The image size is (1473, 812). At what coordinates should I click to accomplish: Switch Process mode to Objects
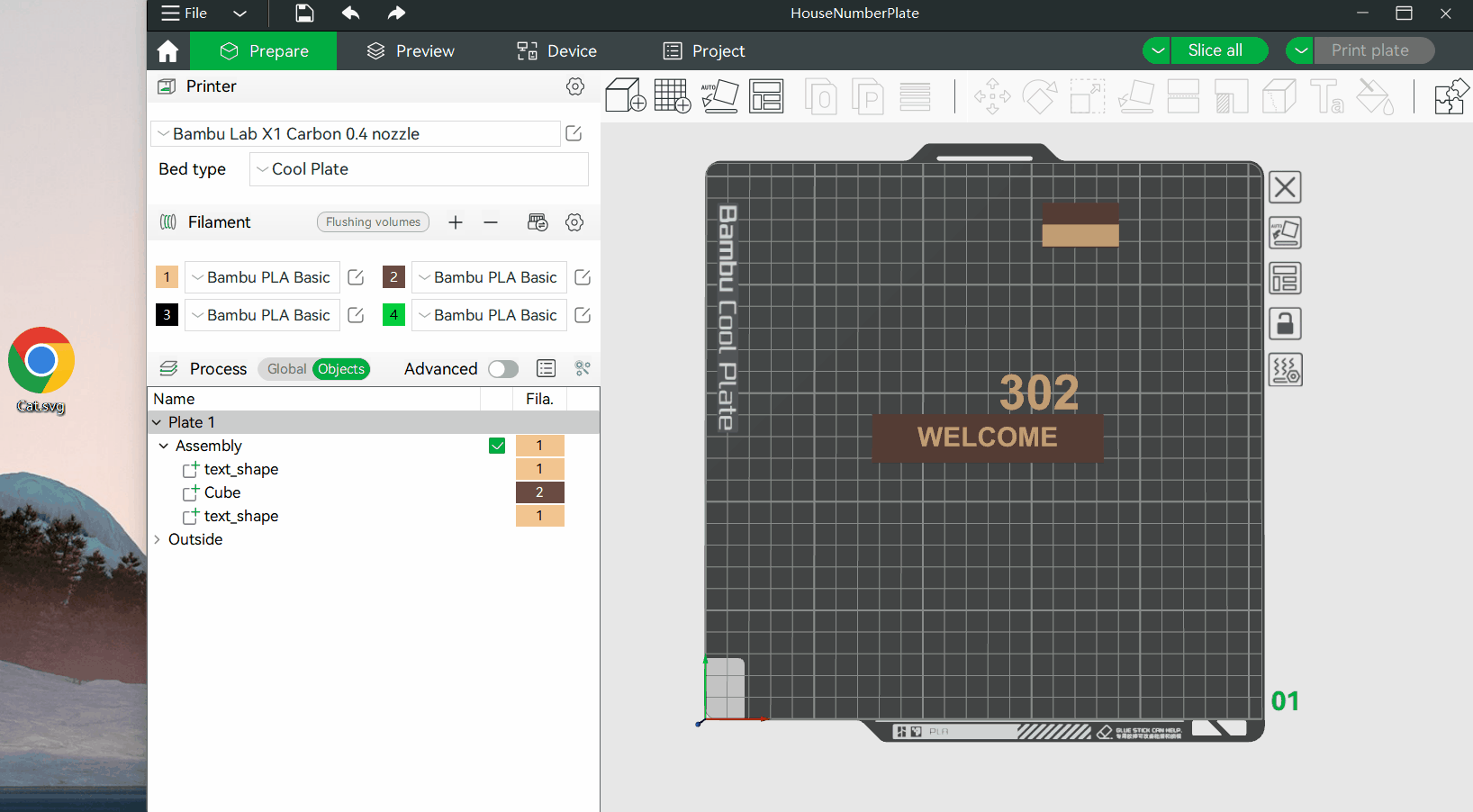[x=341, y=369]
